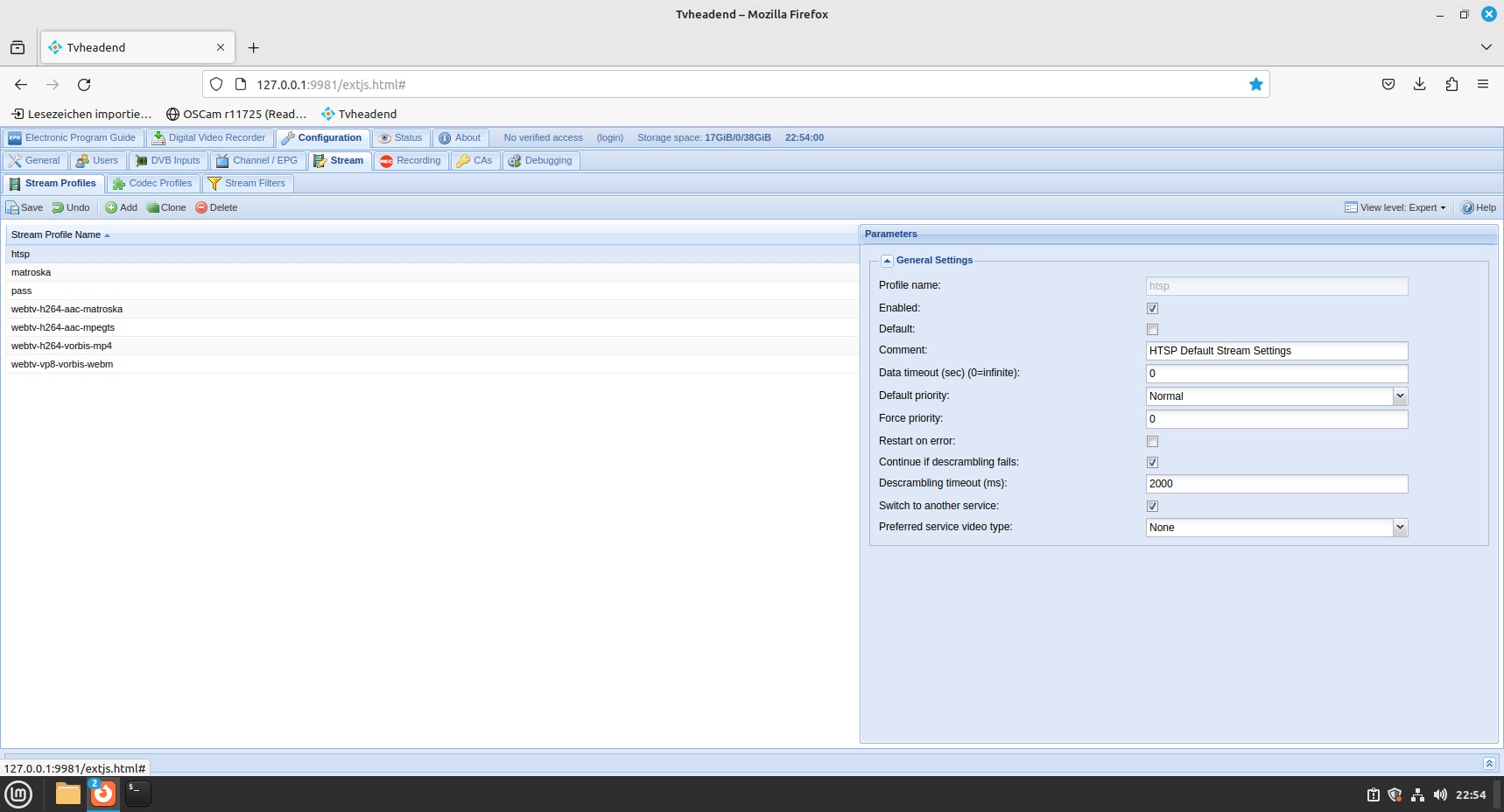Toggle the Default checkbox
The image size is (1504, 812).
1152,330
